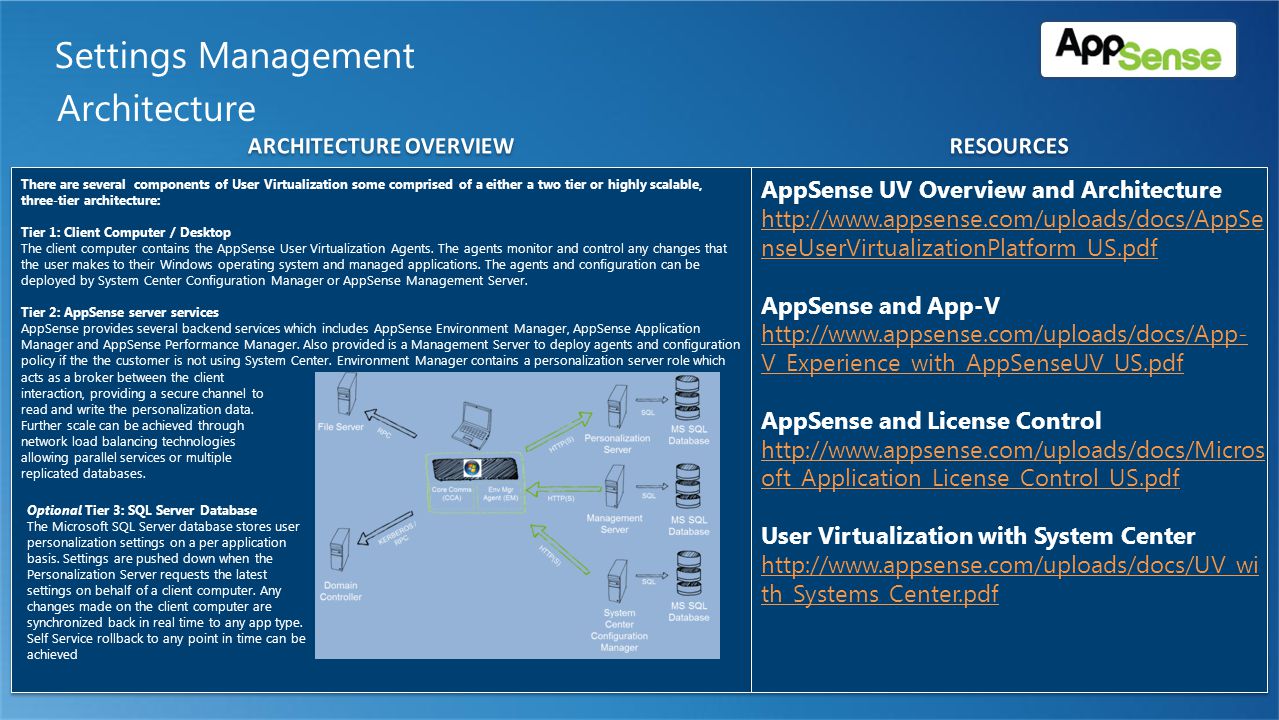Image resolution: width=1279 pixels, height=720 pixels.
Task: Click the RESOURCES heading
Action: click(x=1009, y=146)
